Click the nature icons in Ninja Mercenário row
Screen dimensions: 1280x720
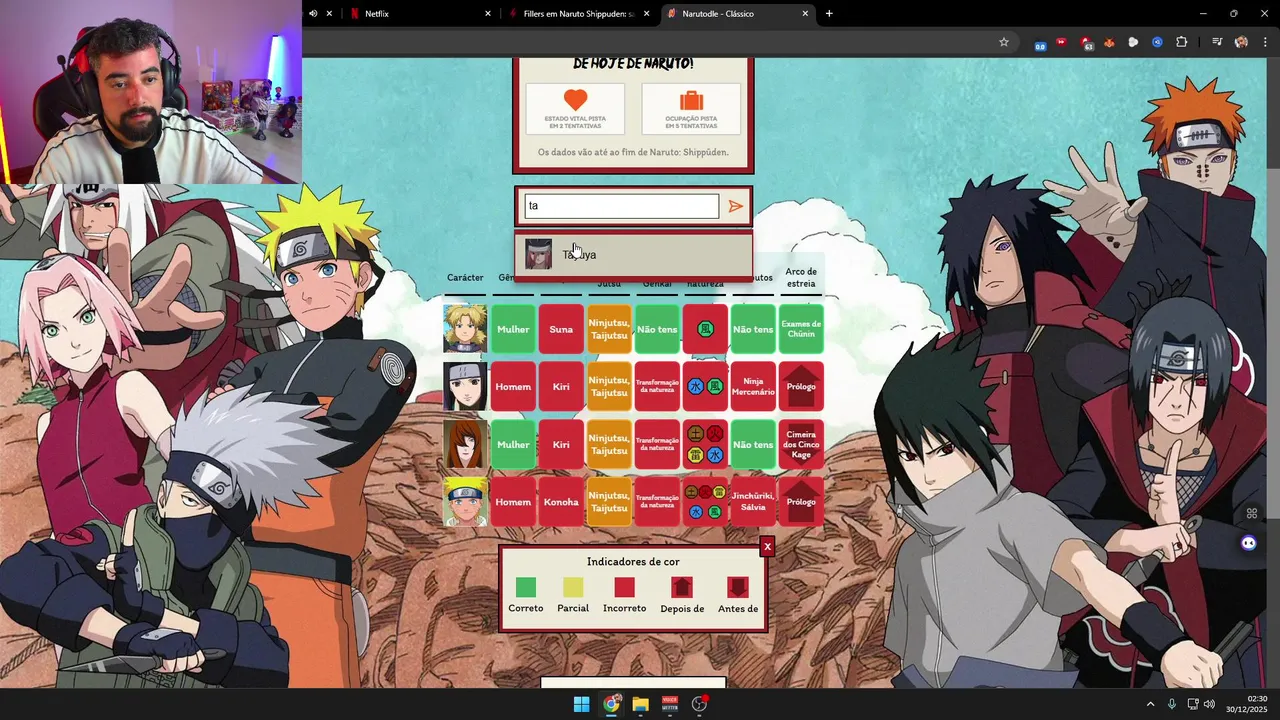pyautogui.click(x=705, y=387)
